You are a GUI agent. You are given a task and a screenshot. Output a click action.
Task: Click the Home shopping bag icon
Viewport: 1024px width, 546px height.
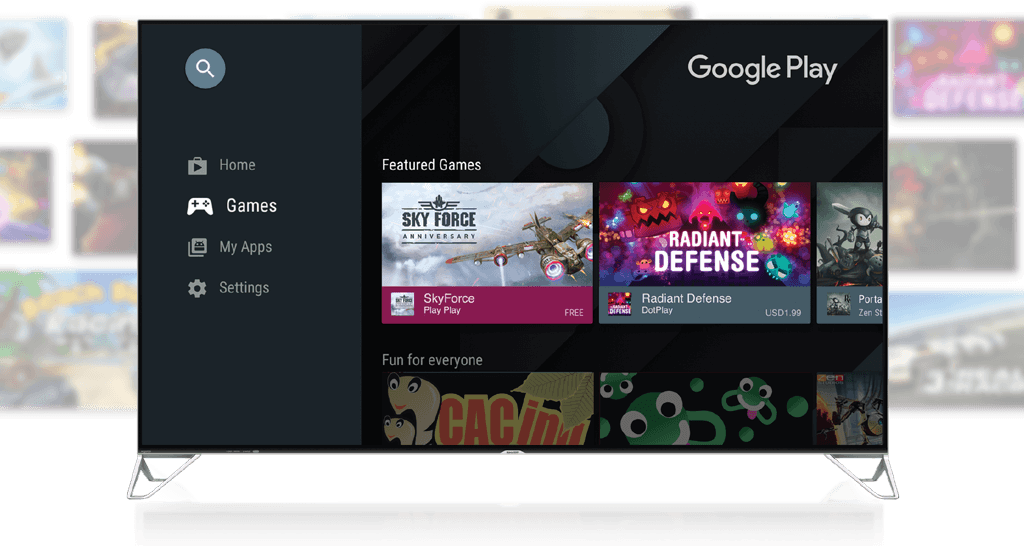point(197,166)
